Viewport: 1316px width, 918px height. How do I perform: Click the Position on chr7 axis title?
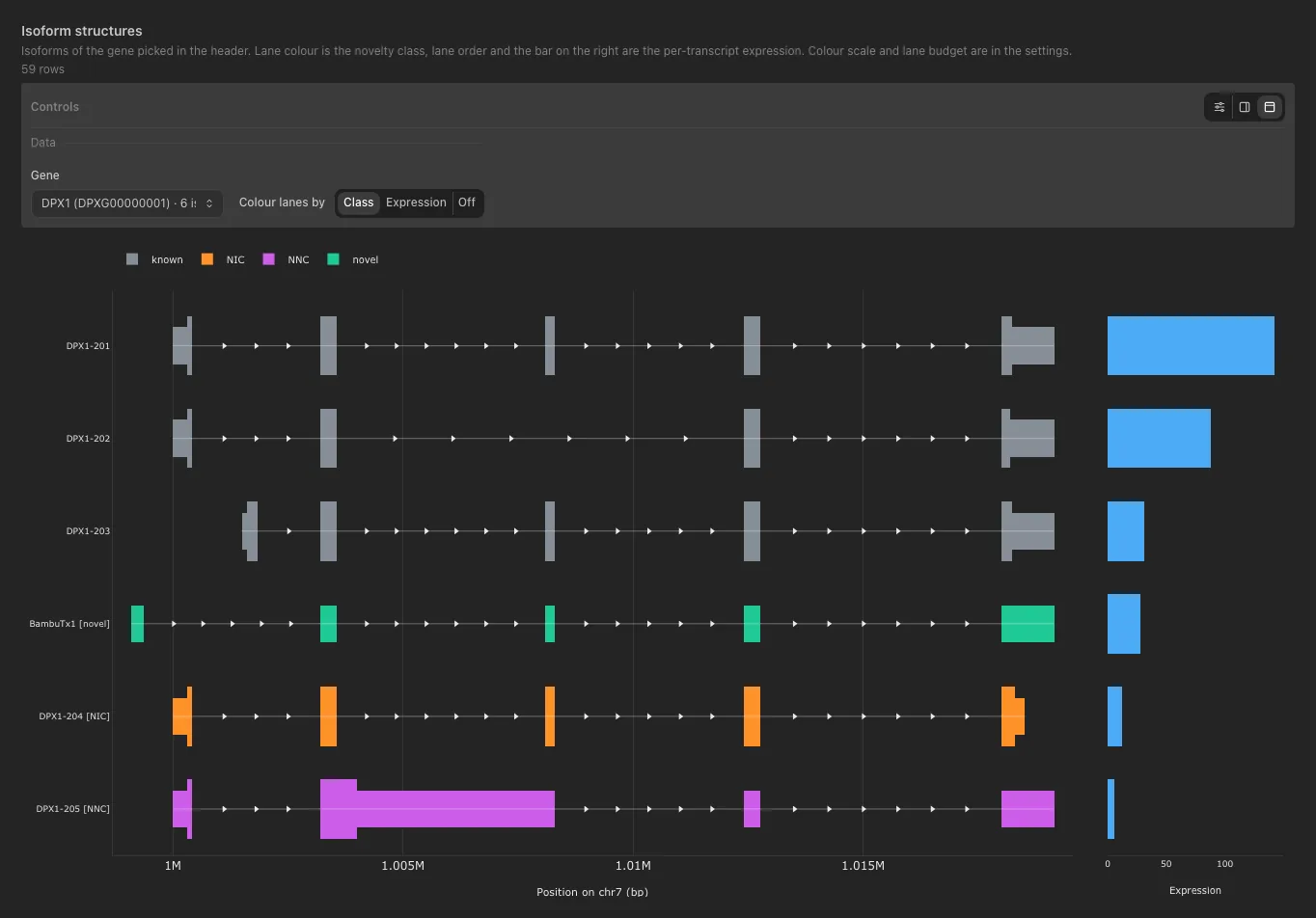(x=592, y=892)
